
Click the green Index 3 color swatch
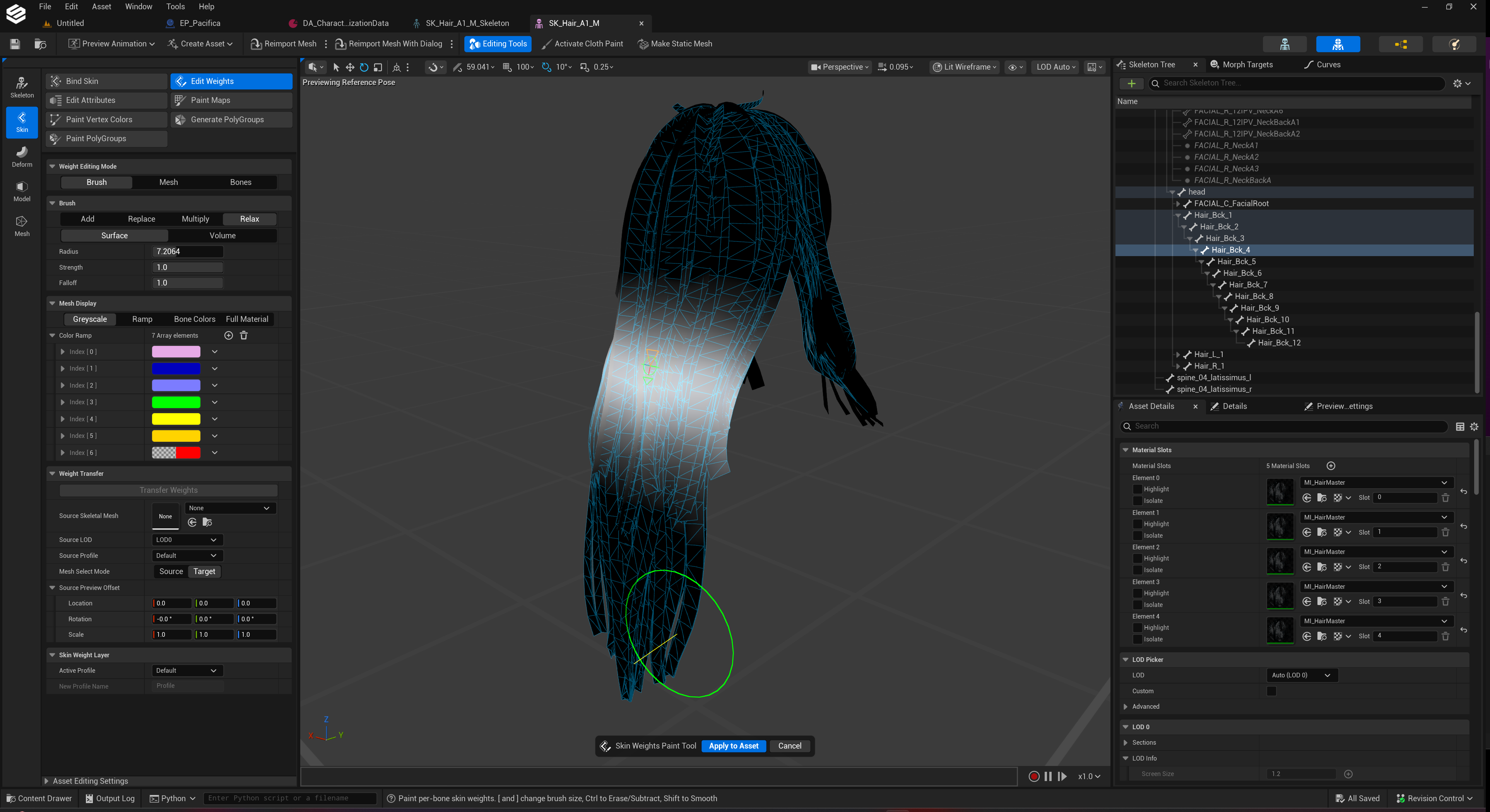click(176, 402)
